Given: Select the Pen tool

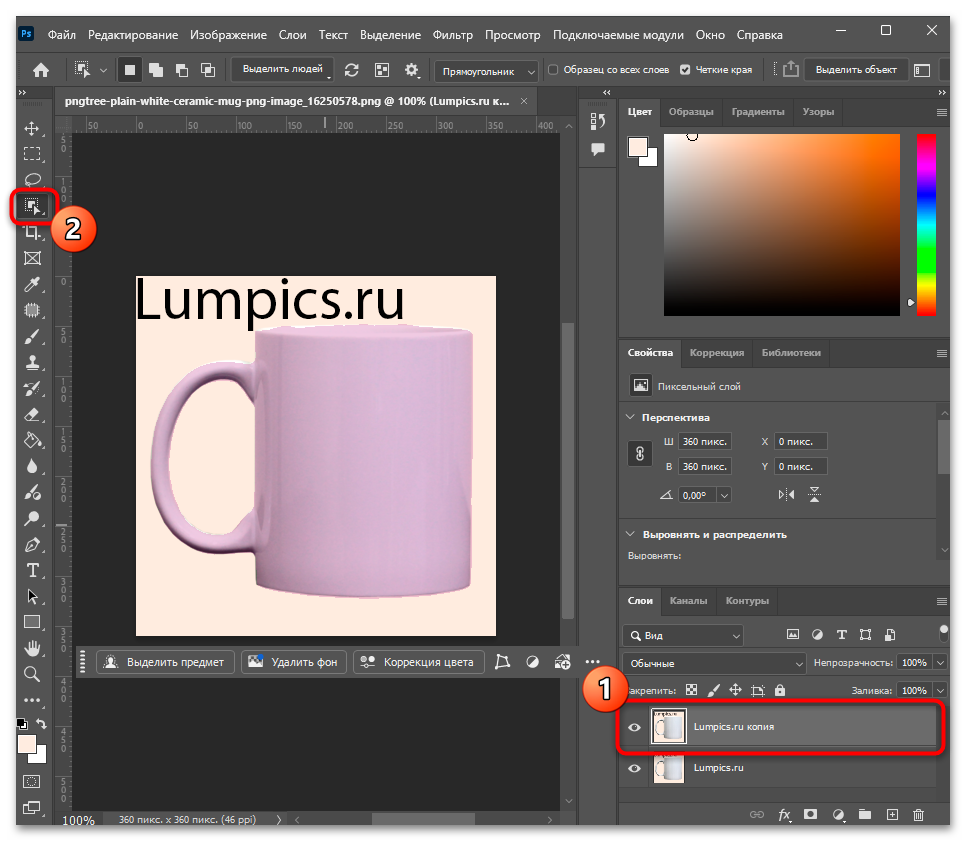Looking at the screenshot, I should coord(32,545).
